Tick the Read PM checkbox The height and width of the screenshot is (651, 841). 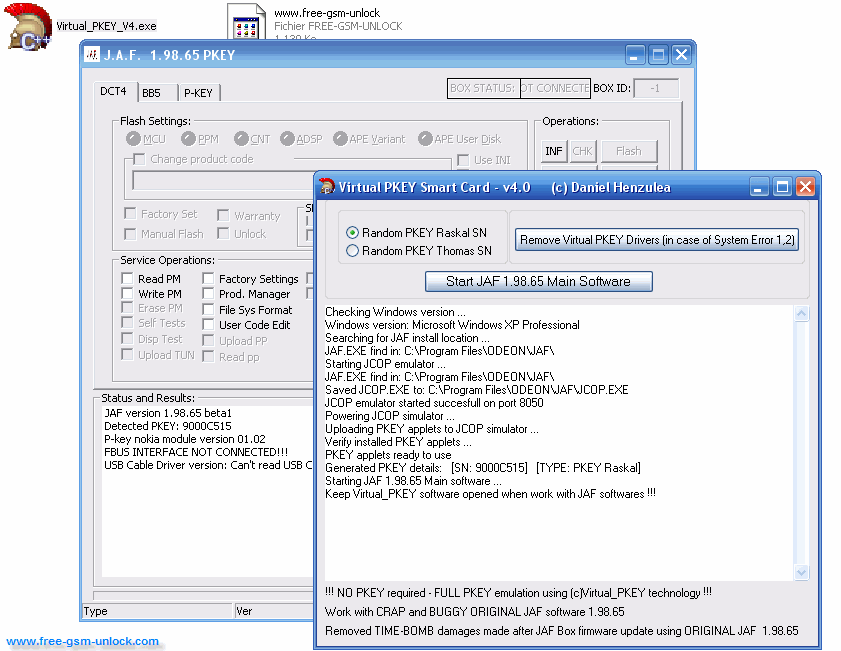tap(128, 279)
